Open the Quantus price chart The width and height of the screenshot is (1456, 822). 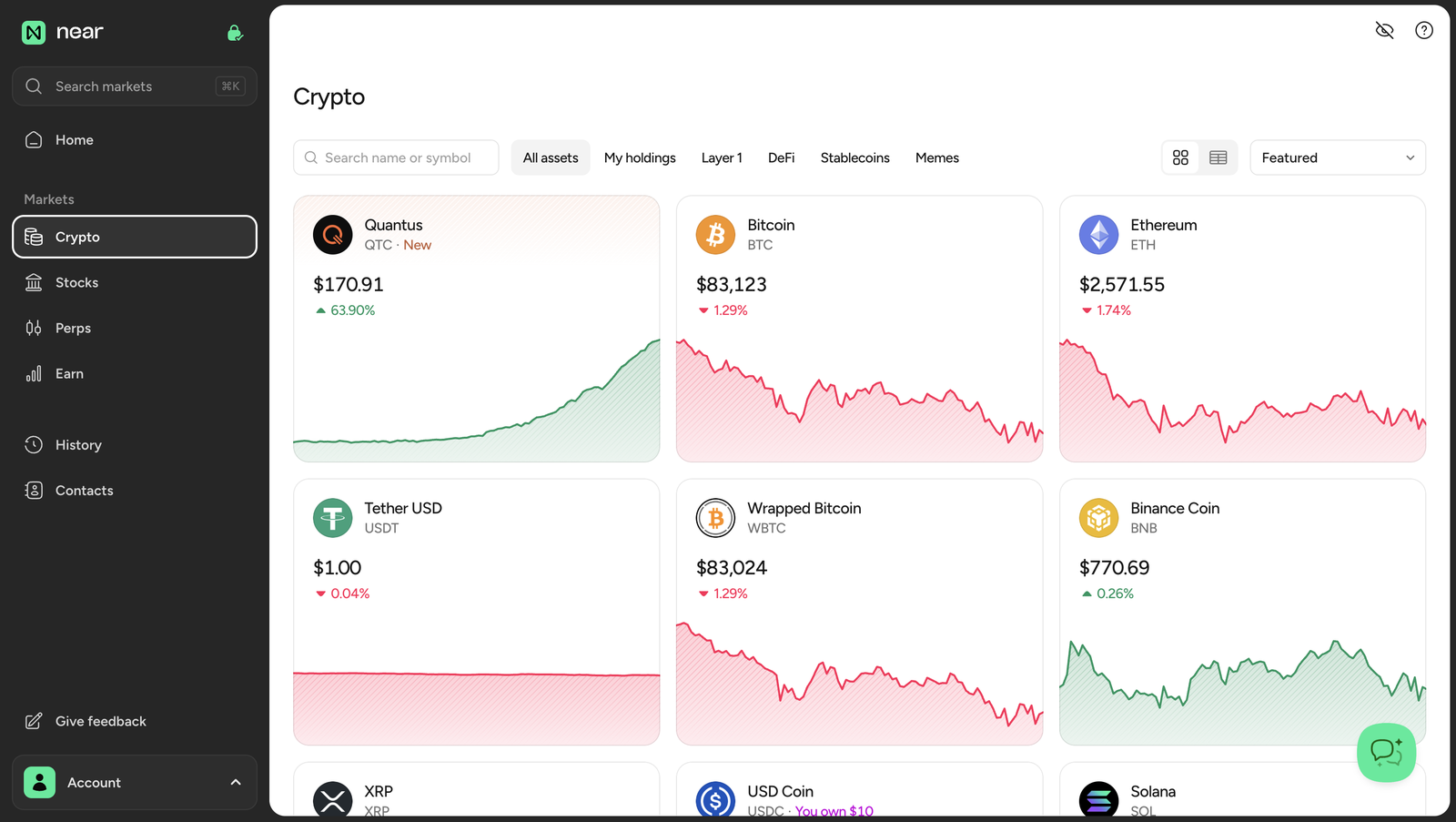pyautogui.click(x=477, y=399)
